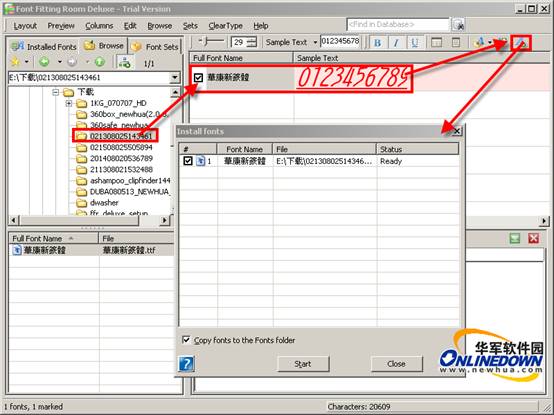The height and width of the screenshot is (415, 554).
Task: Select folder 021308025143461 in tree
Action: click(121, 136)
